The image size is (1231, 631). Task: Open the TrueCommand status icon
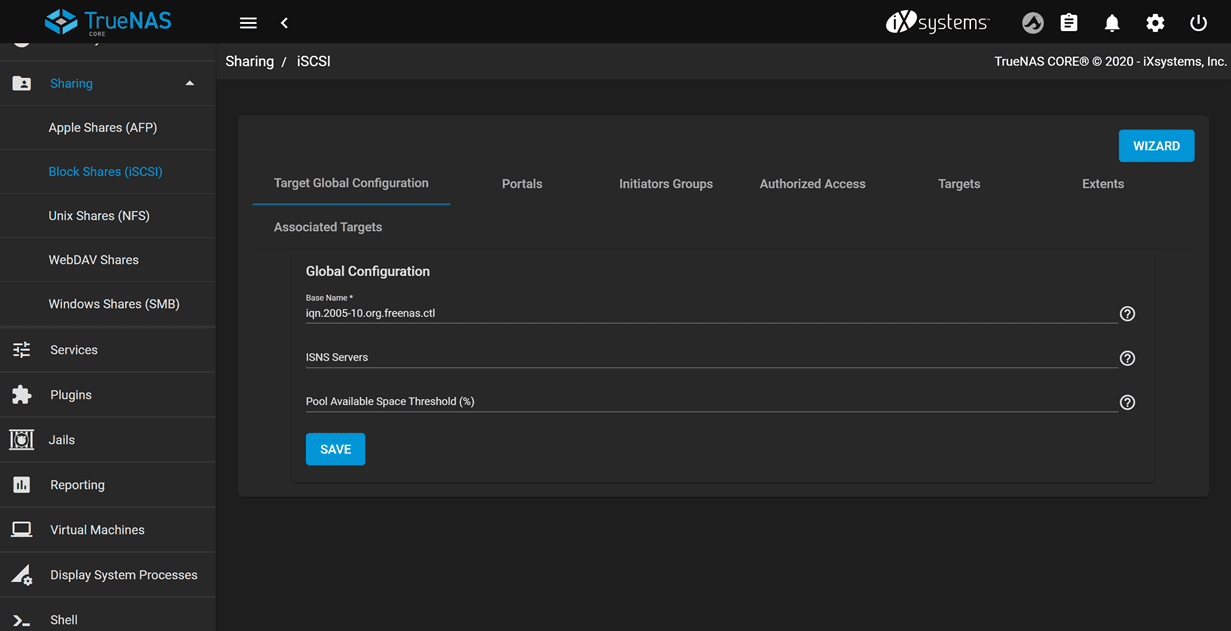(1032, 23)
